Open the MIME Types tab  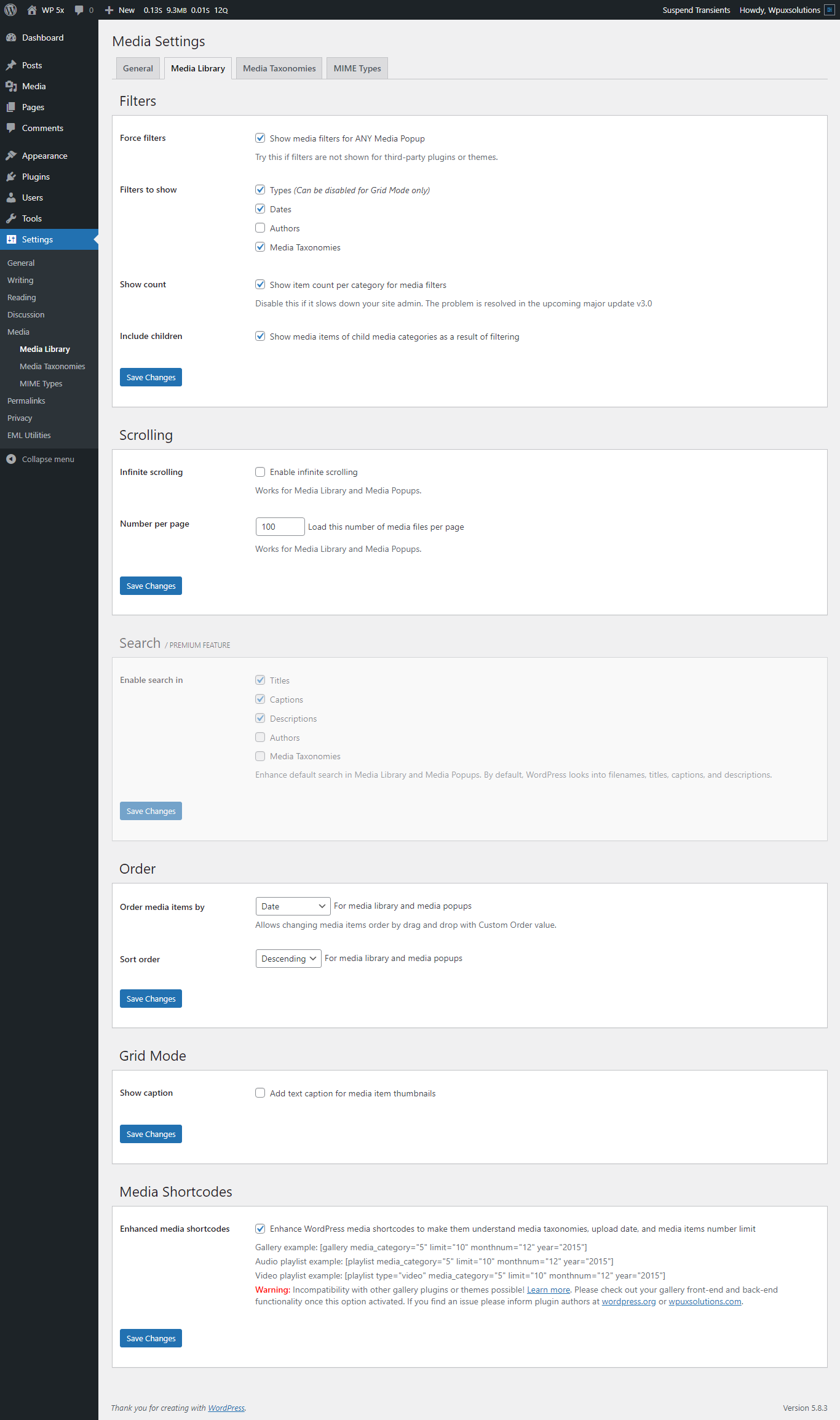[357, 68]
